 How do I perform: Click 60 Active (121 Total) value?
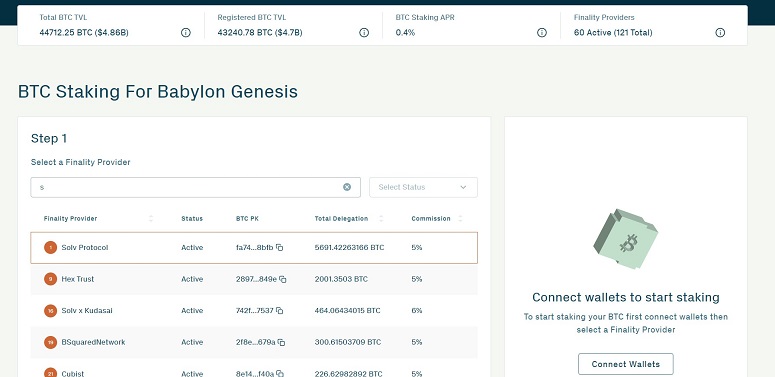click(x=613, y=33)
